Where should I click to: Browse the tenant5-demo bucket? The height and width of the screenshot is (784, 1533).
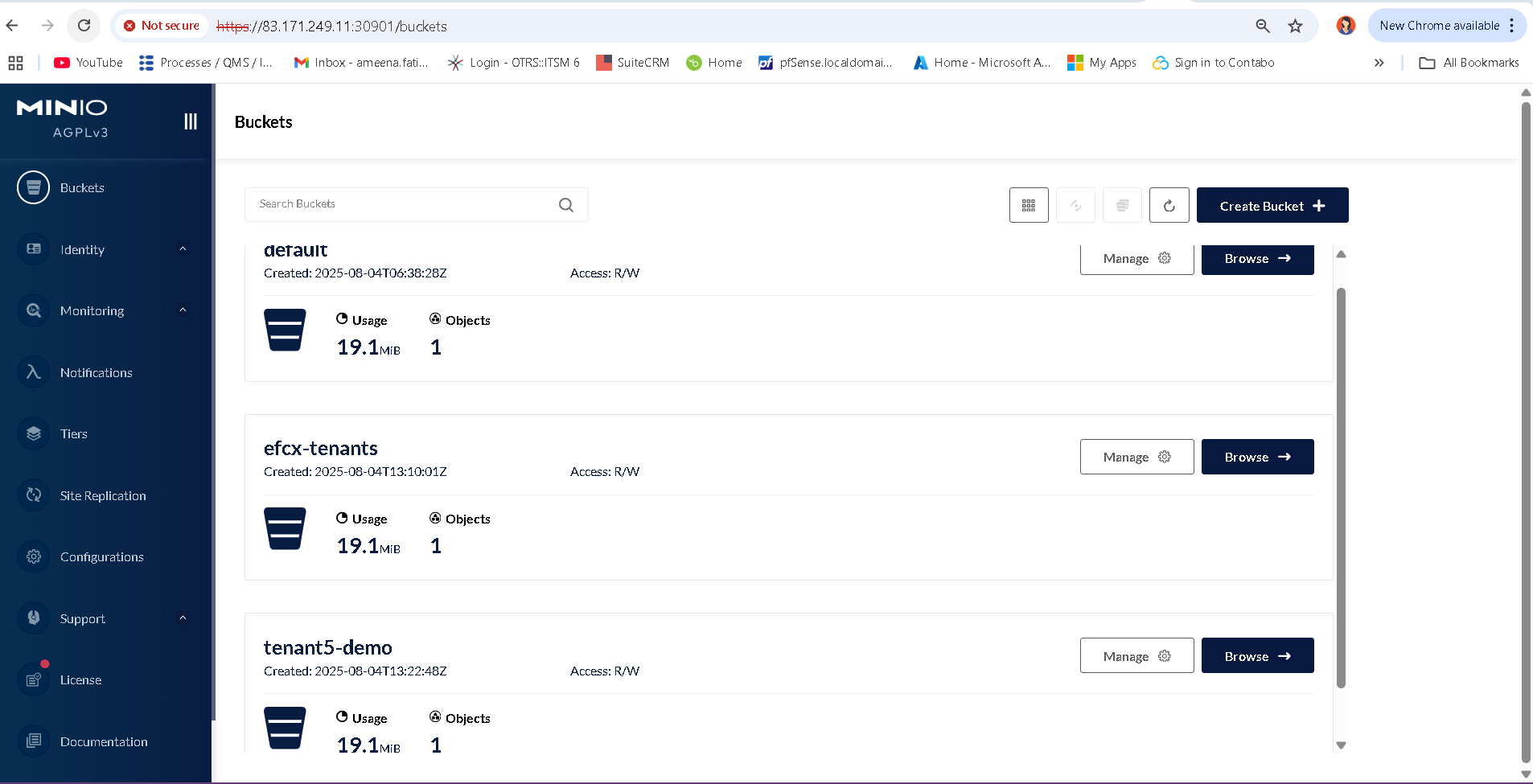(x=1257, y=656)
